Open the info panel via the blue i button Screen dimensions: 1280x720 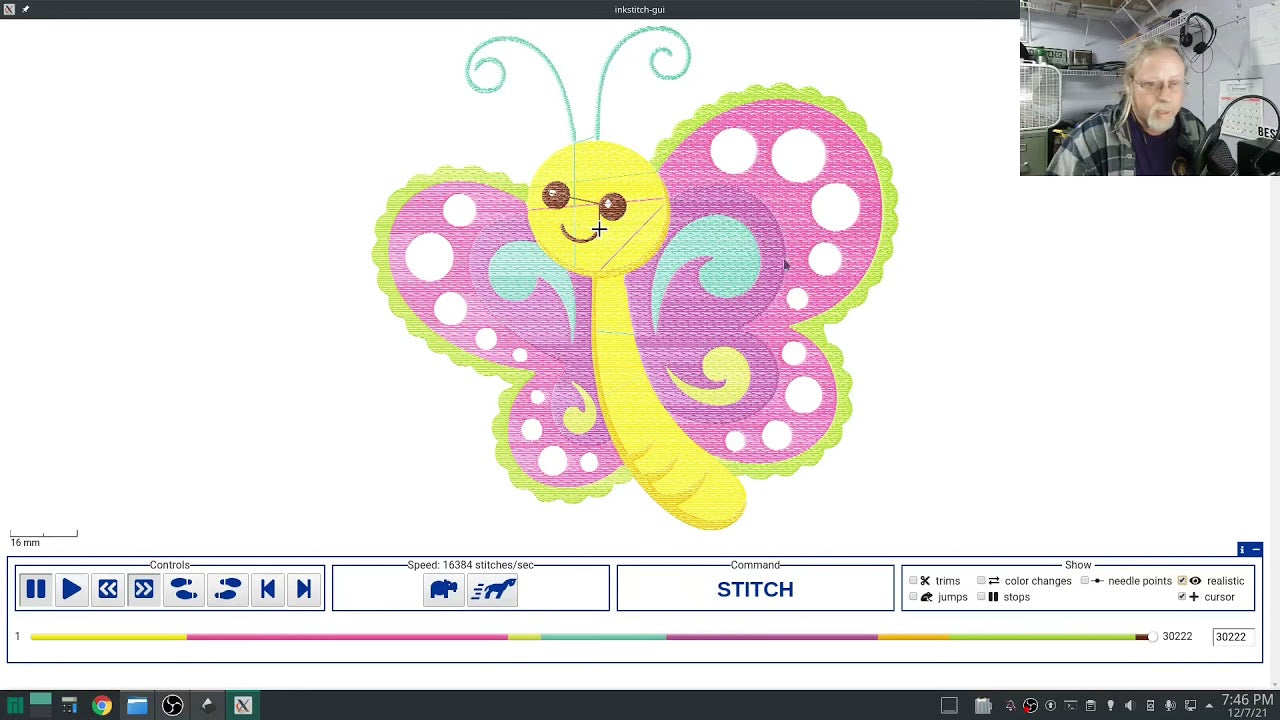tap(1242, 549)
